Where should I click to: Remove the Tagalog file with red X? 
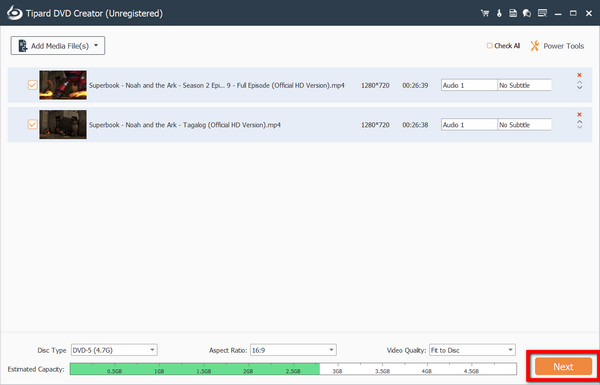pyautogui.click(x=579, y=115)
